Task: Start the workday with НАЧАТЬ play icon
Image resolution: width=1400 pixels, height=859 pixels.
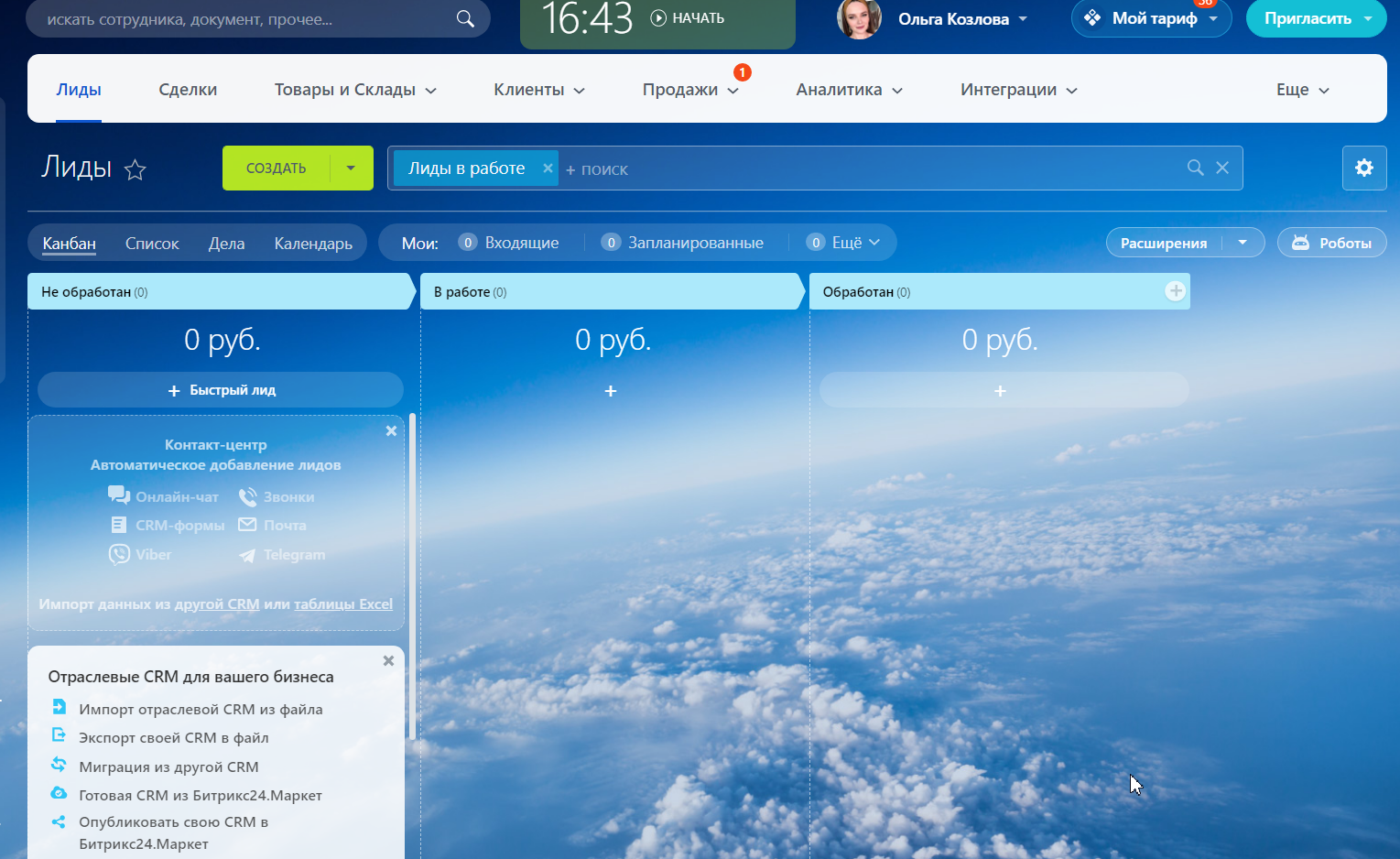Action: pyautogui.click(x=658, y=18)
